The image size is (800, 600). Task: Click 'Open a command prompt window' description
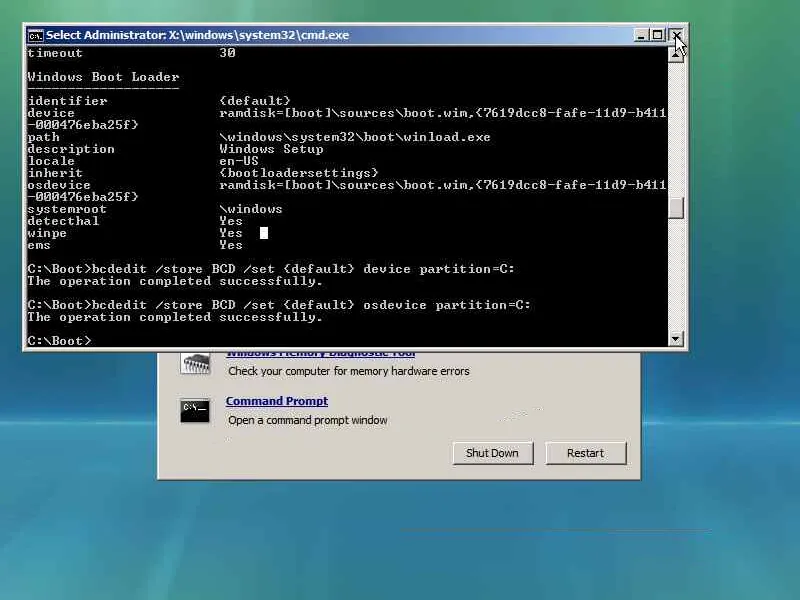point(308,420)
